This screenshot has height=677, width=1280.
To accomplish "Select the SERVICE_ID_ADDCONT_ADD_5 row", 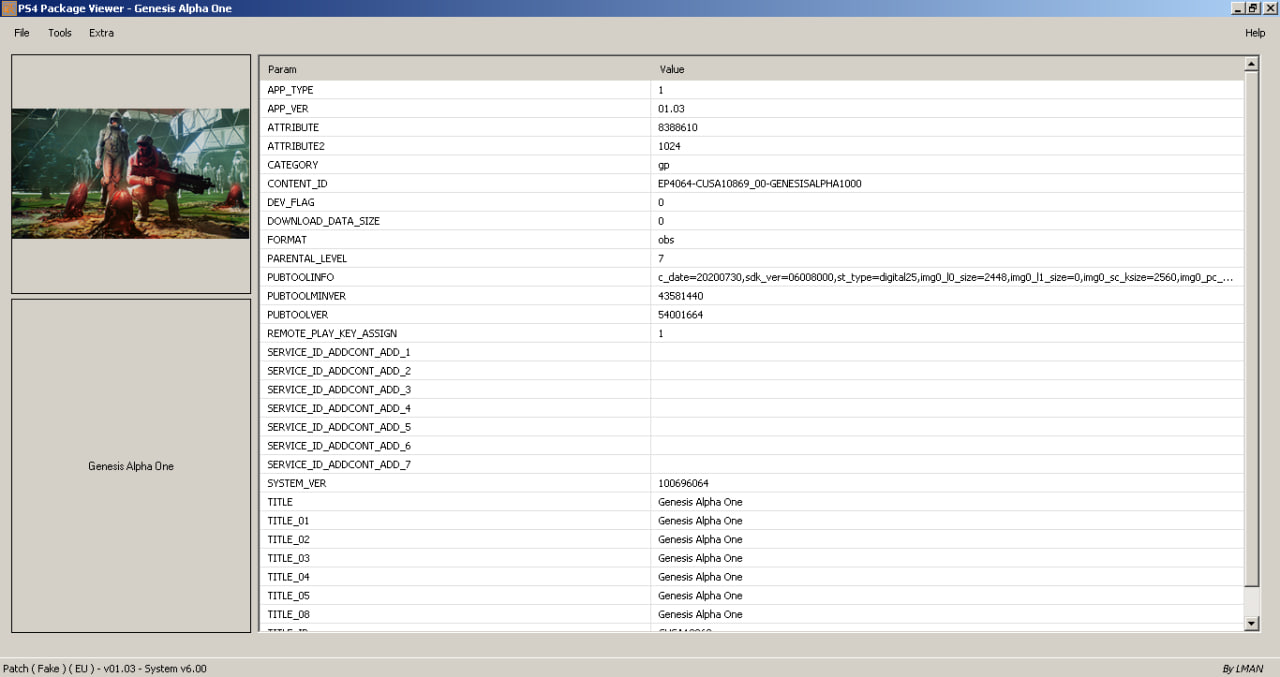I will 751,427.
